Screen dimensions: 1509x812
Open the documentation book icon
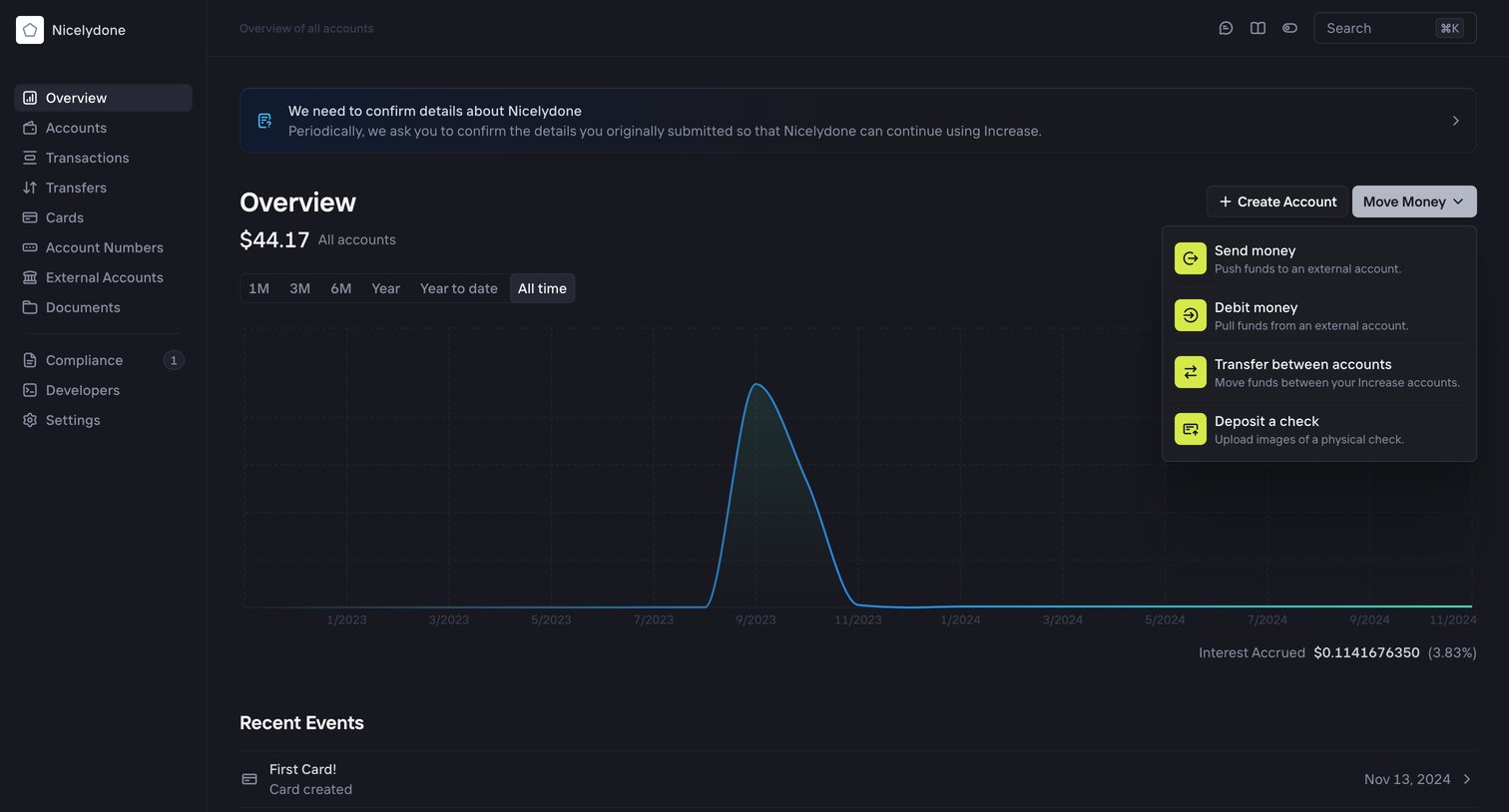pyautogui.click(x=1257, y=28)
